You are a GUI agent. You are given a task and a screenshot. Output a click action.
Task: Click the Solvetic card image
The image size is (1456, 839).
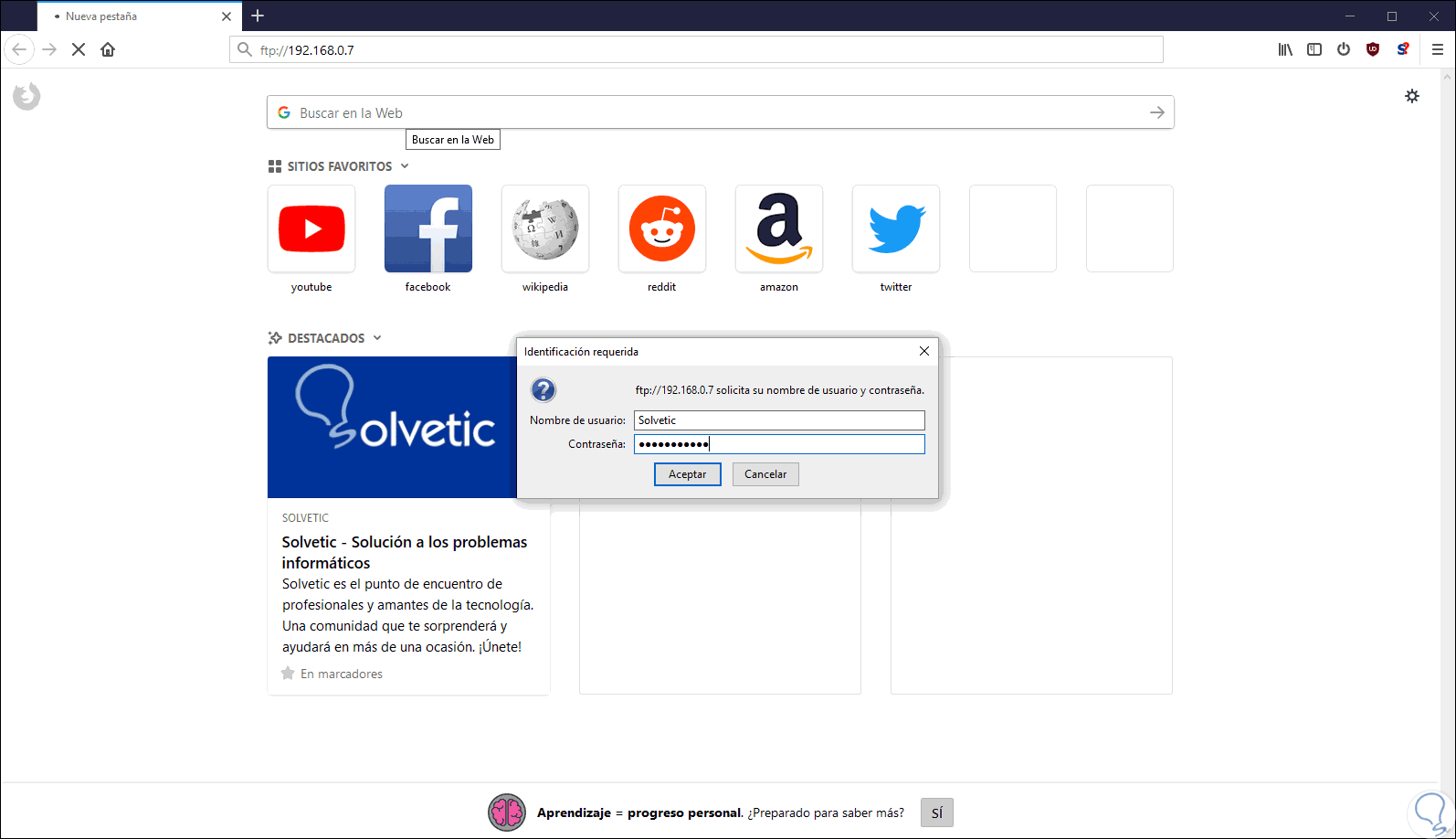pos(392,427)
